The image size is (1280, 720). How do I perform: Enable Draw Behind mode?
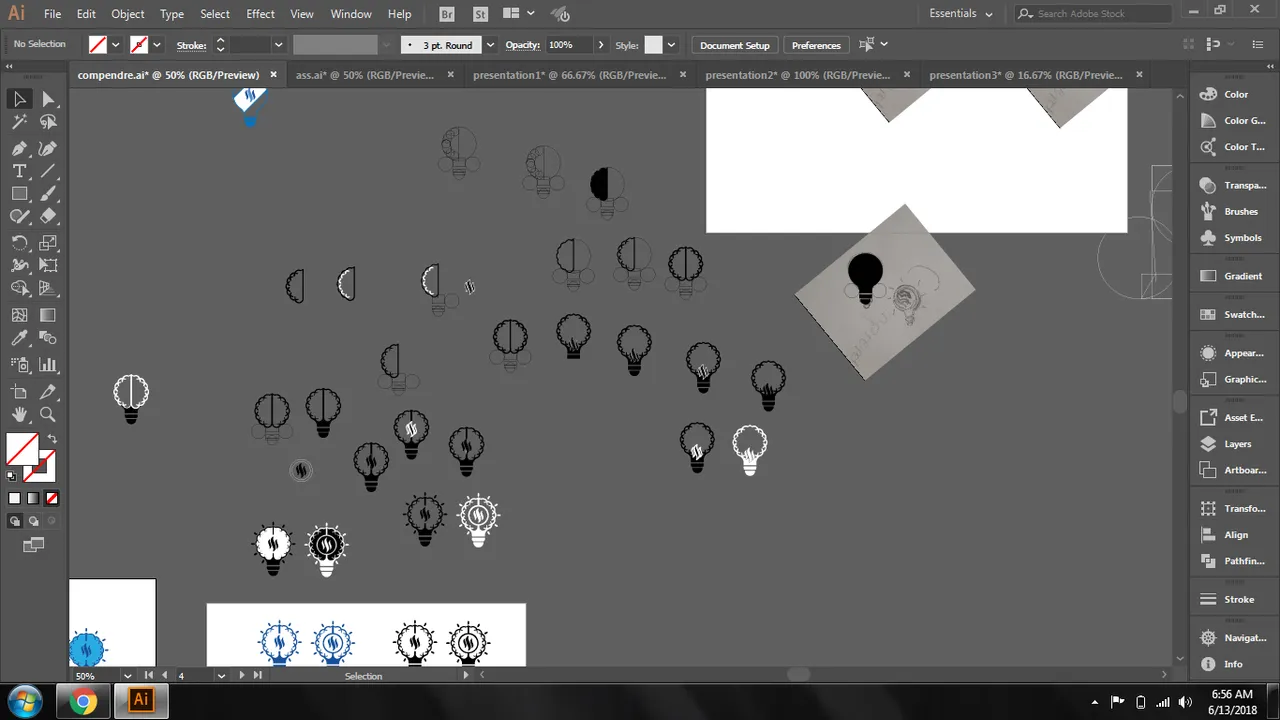[34, 521]
